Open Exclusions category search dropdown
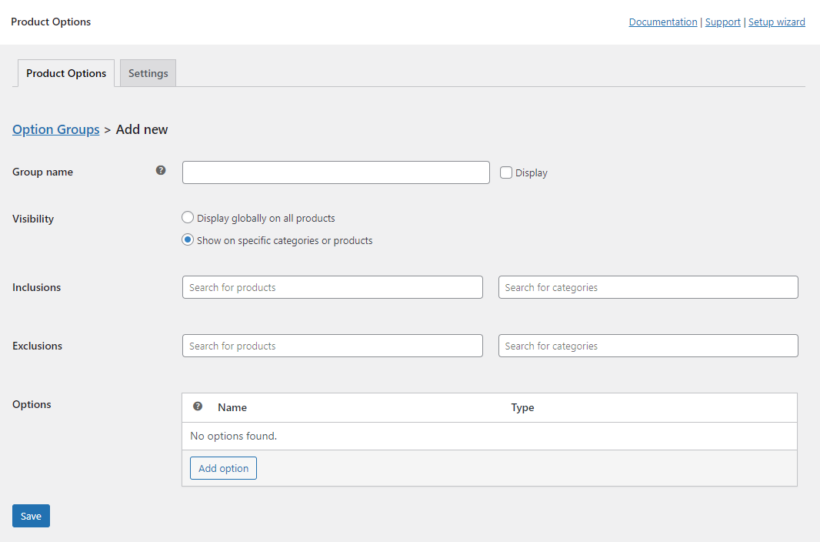Image resolution: width=820 pixels, height=542 pixels. pyautogui.click(x=648, y=346)
